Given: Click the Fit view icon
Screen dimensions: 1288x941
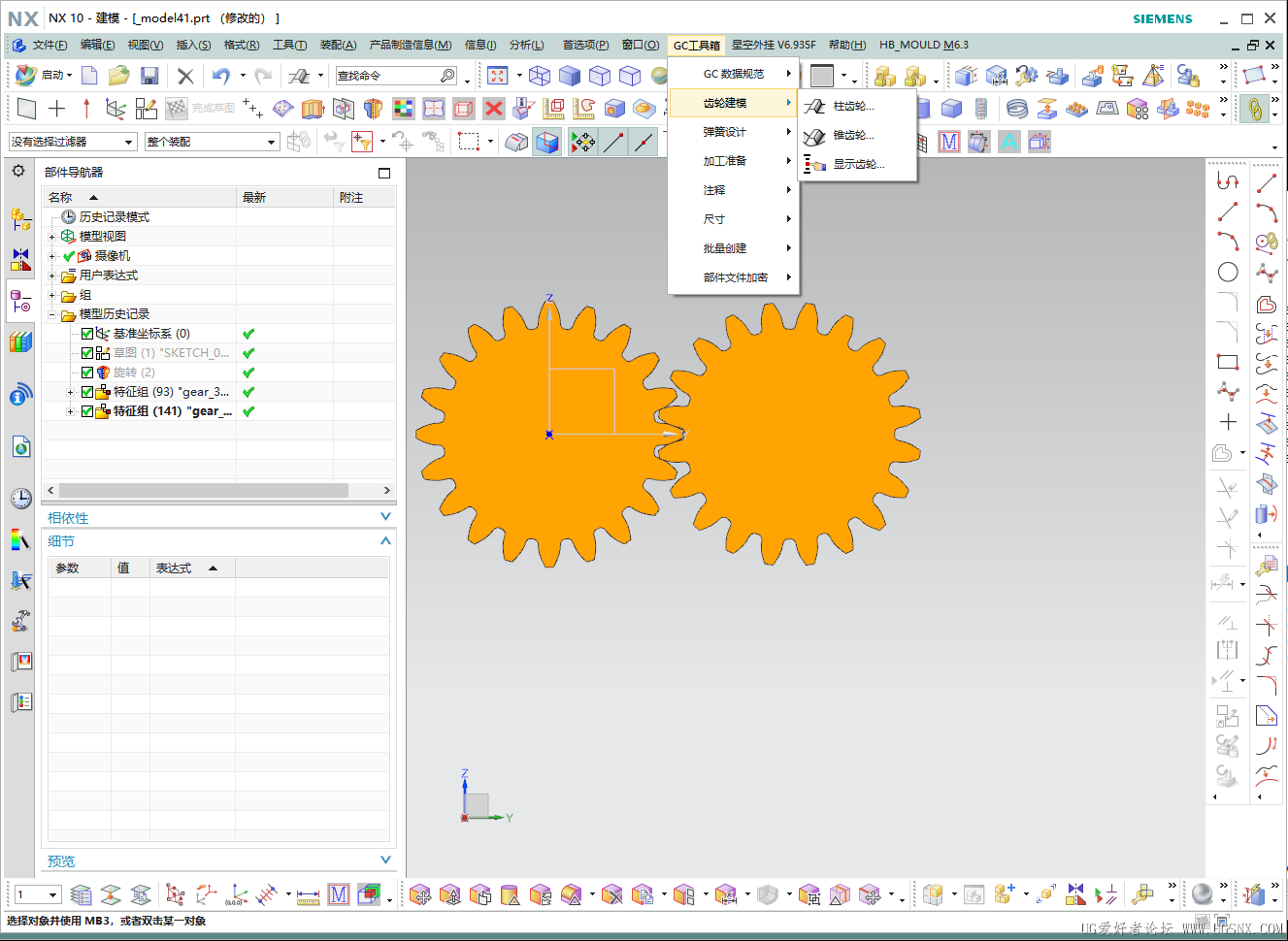Looking at the screenshot, I should [498, 76].
